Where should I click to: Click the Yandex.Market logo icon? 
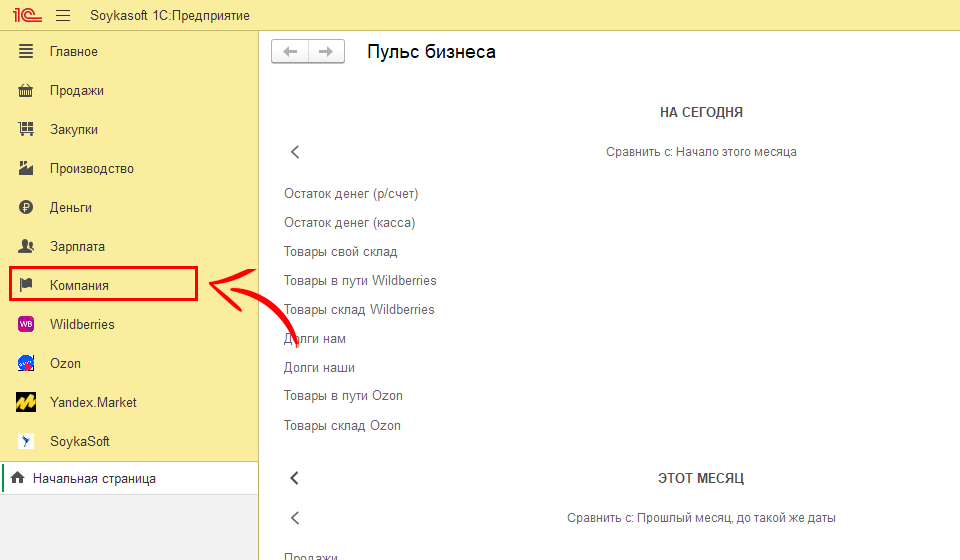[27, 402]
